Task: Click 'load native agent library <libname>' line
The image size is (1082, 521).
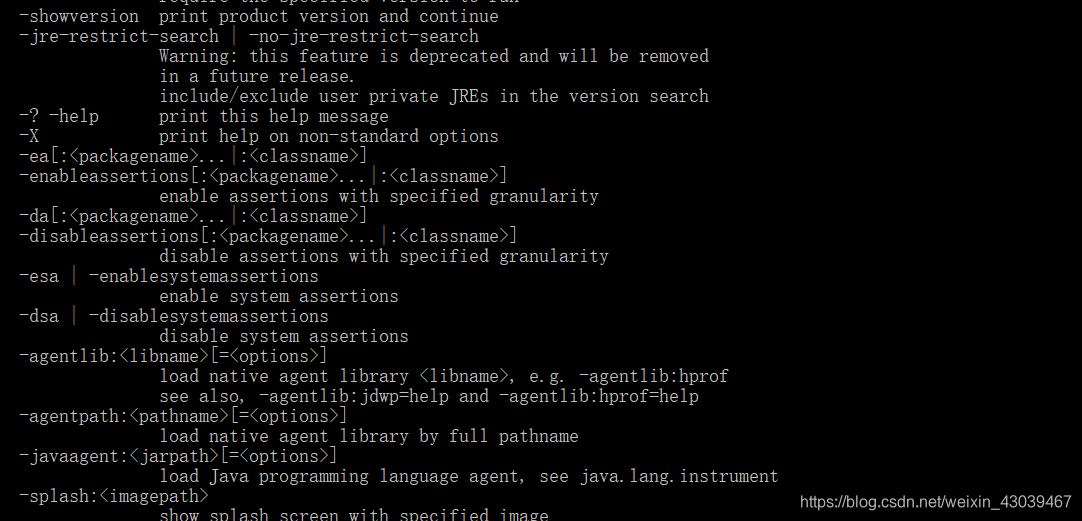Action: (x=444, y=376)
